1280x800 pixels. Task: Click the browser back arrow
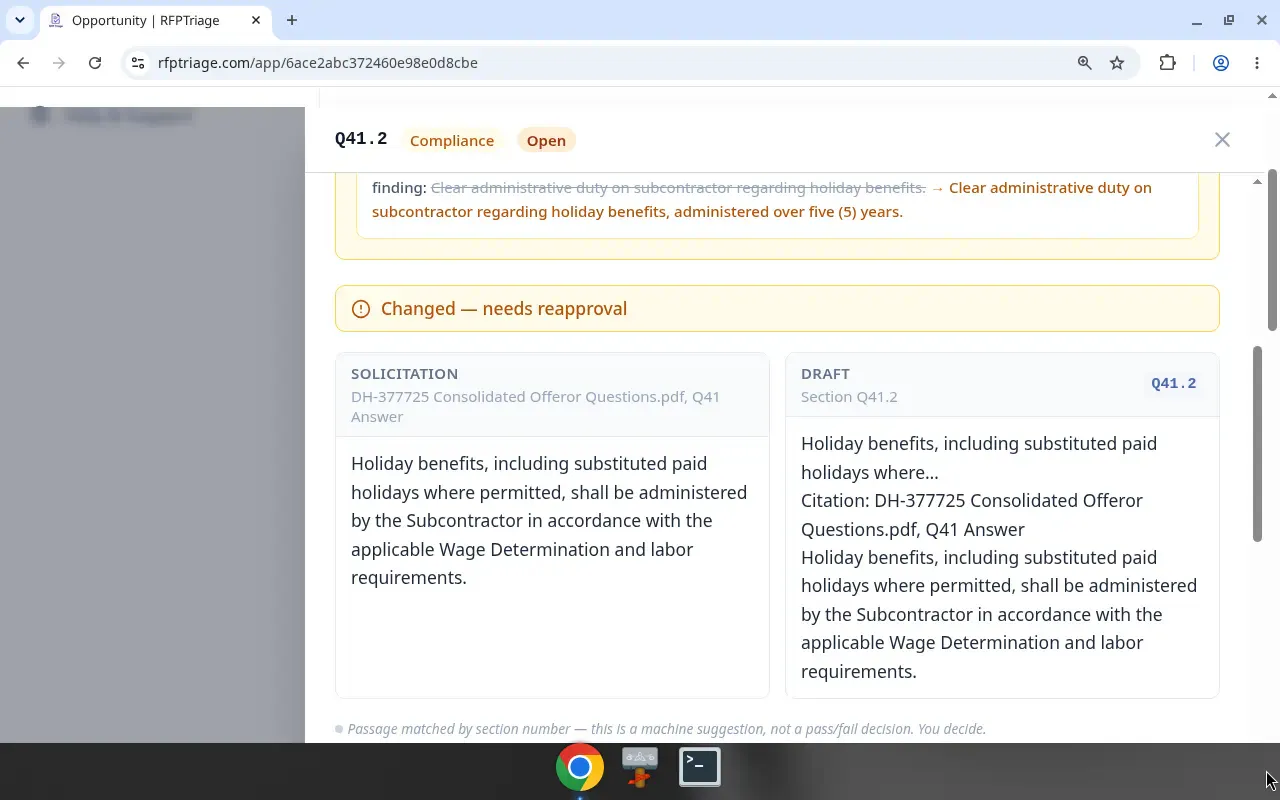(x=23, y=63)
